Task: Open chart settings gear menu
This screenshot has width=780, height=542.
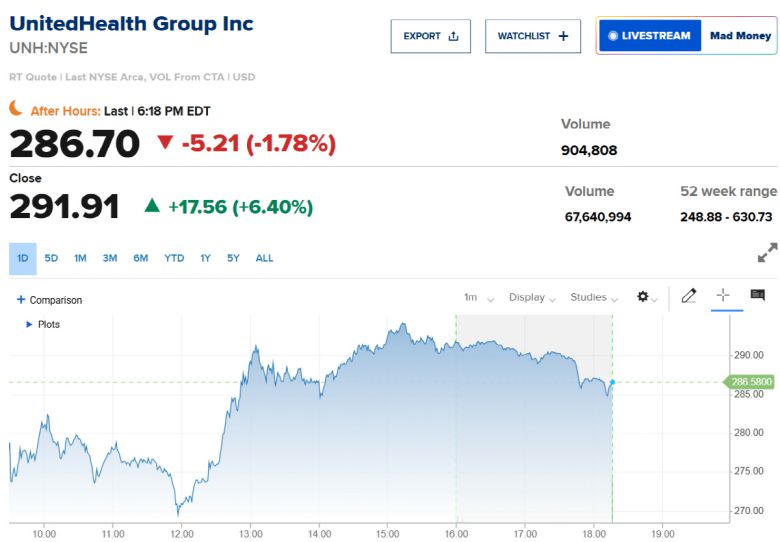Action: click(x=643, y=297)
